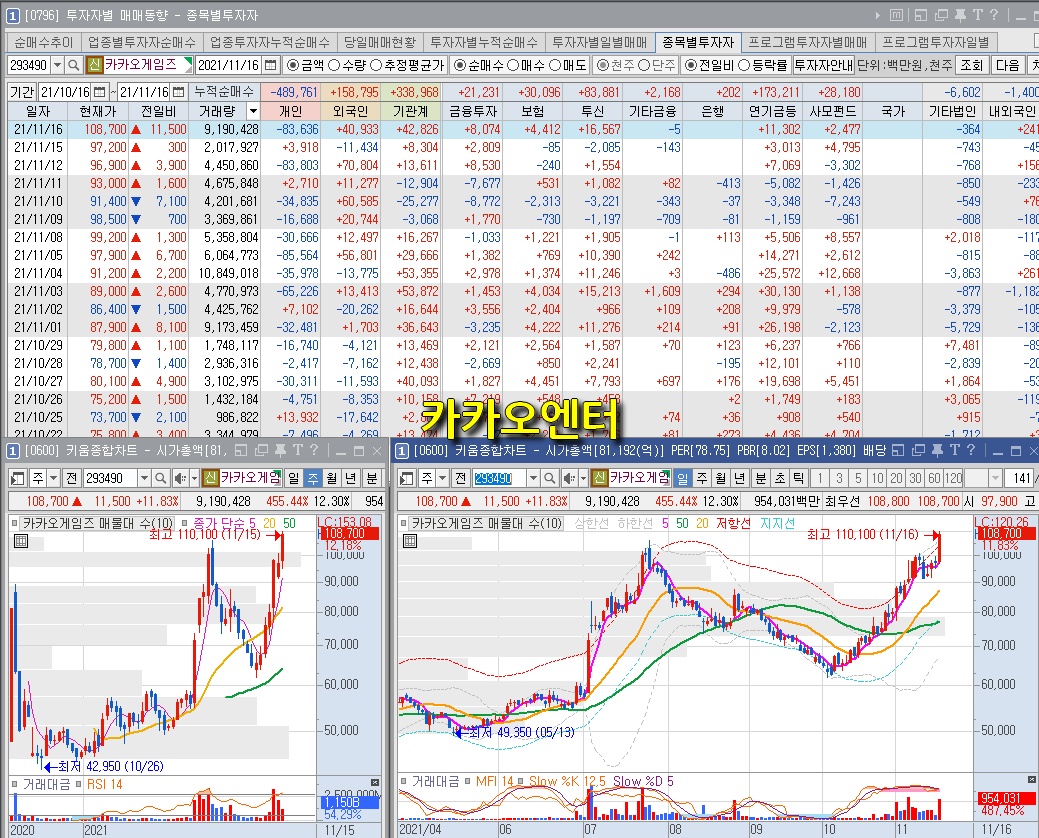Select the 단주 radio button

(x=643, y=65)
